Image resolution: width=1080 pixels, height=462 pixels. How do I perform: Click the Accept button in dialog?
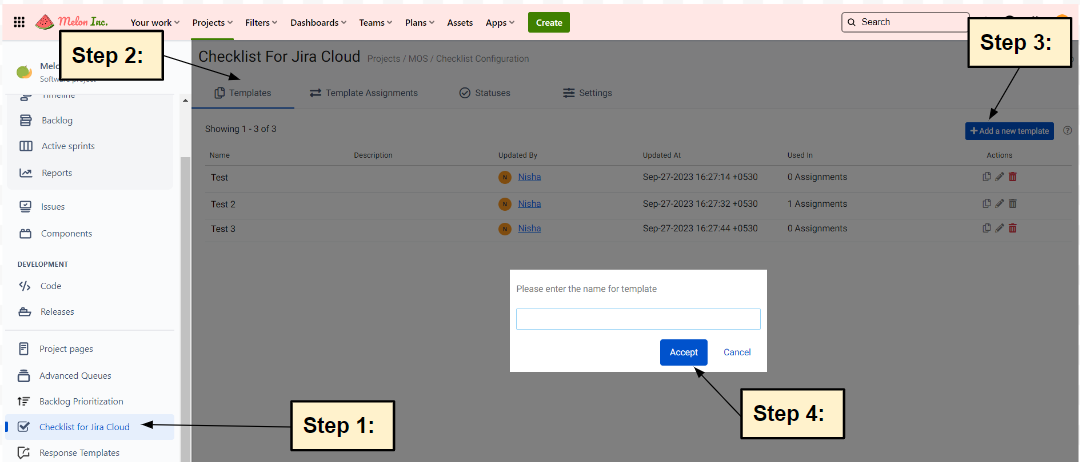tap(684, 352)
